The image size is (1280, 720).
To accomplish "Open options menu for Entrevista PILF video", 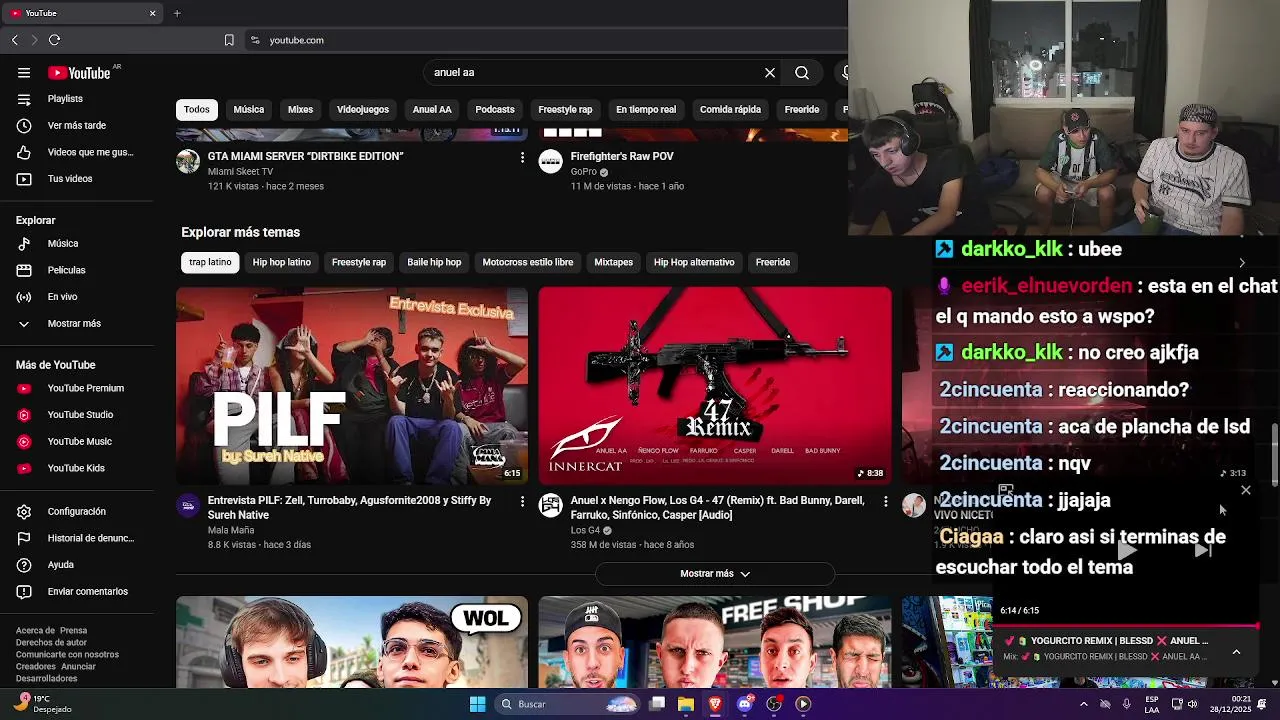I will point(522,501).
